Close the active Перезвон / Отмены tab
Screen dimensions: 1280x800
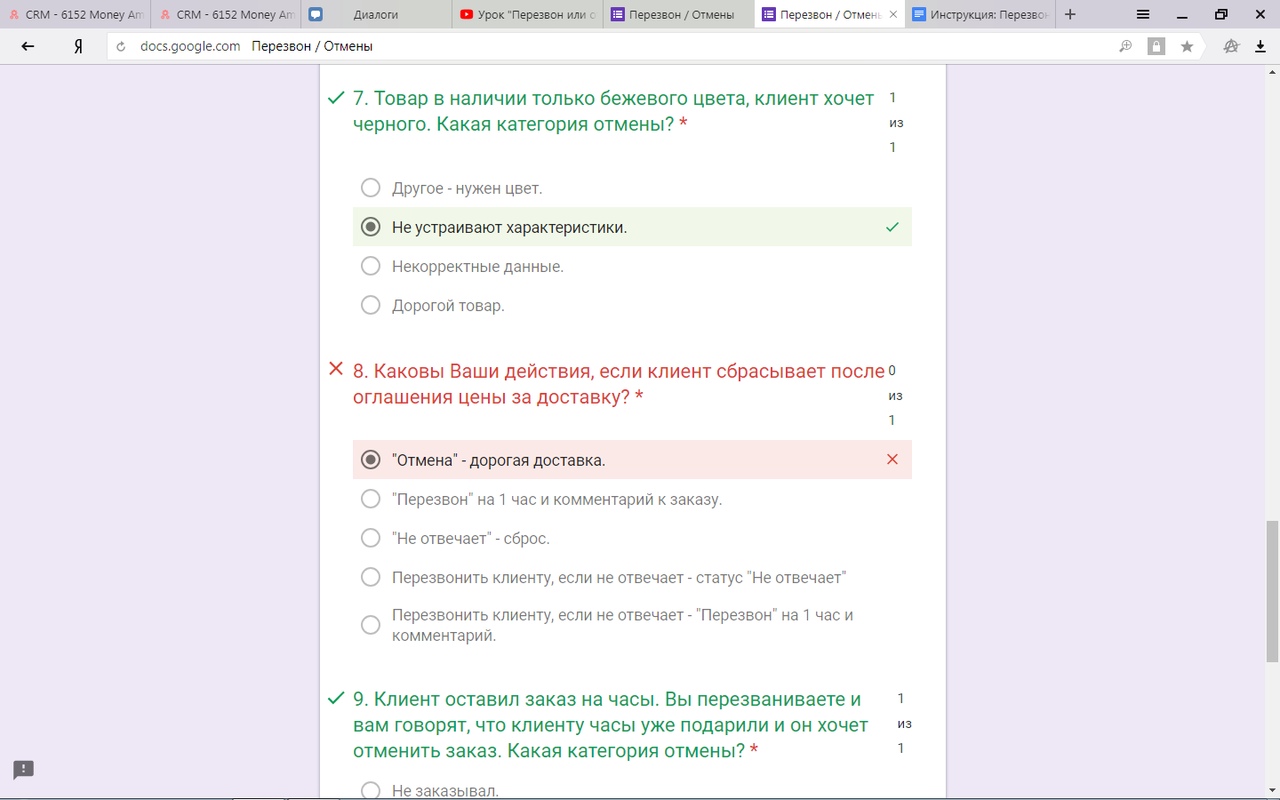(x=893, y=15)
